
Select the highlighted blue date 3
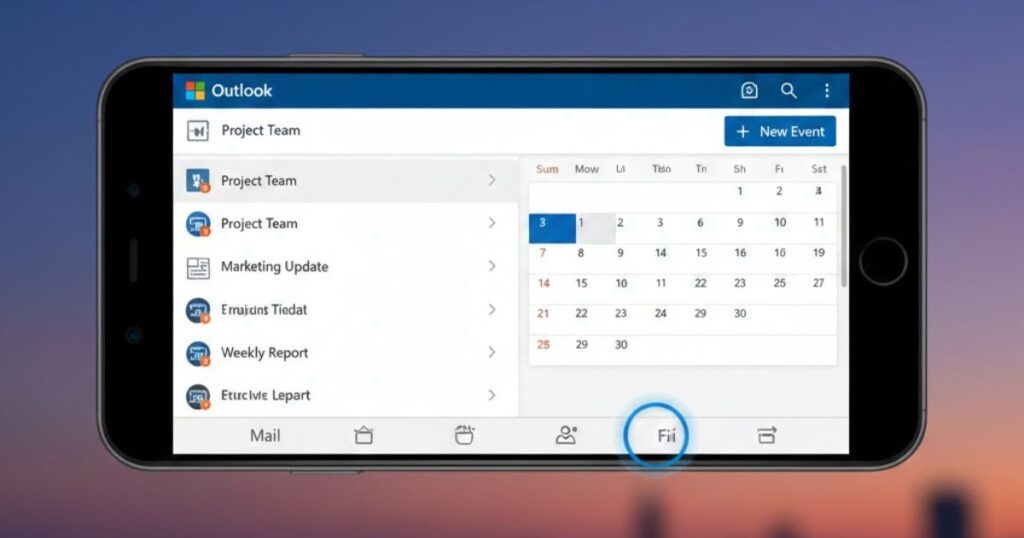tap(552, 229)
